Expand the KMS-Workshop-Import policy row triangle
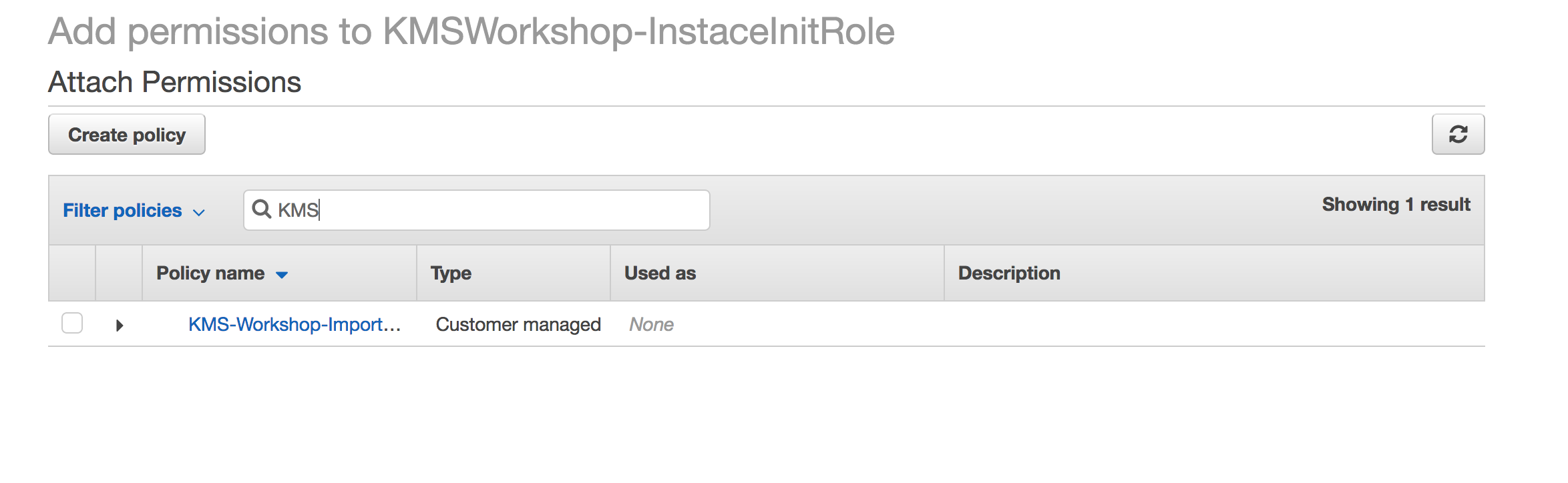The width and height of the screenshot is (1568, 483). [120, 326]
